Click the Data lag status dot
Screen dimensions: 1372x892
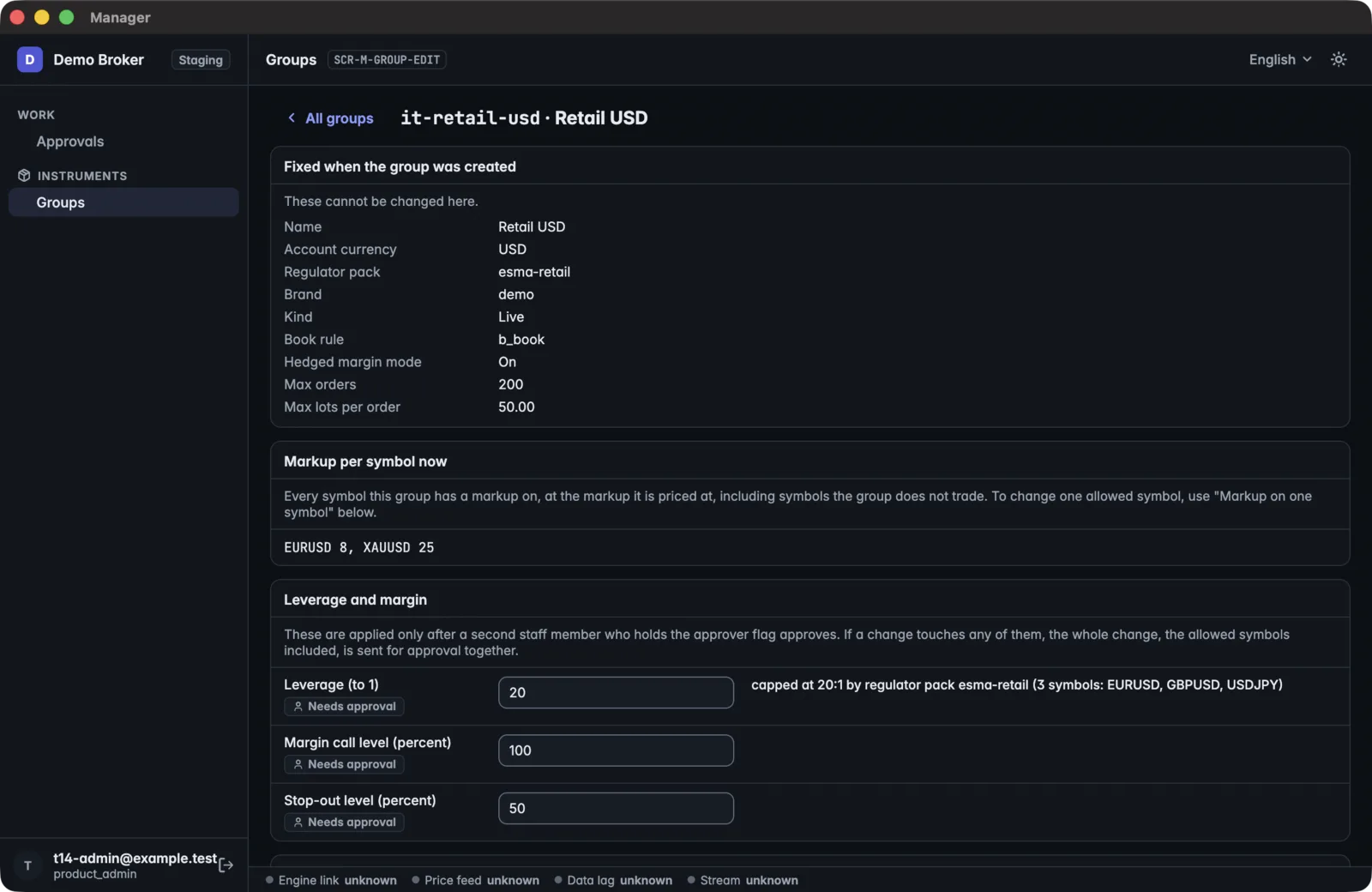(x=558, y=880)
